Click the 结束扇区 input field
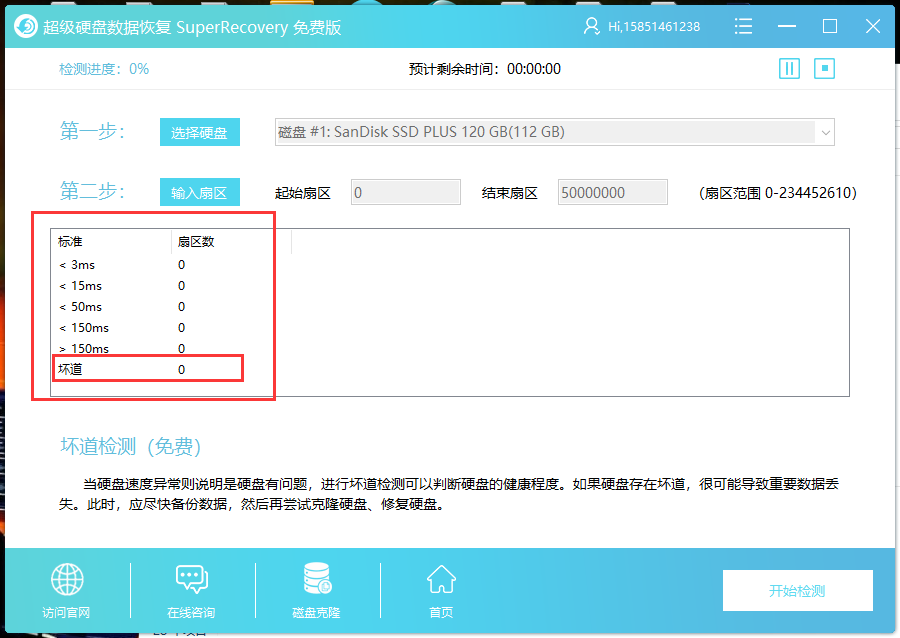900x638 pixels. (612, 192)
